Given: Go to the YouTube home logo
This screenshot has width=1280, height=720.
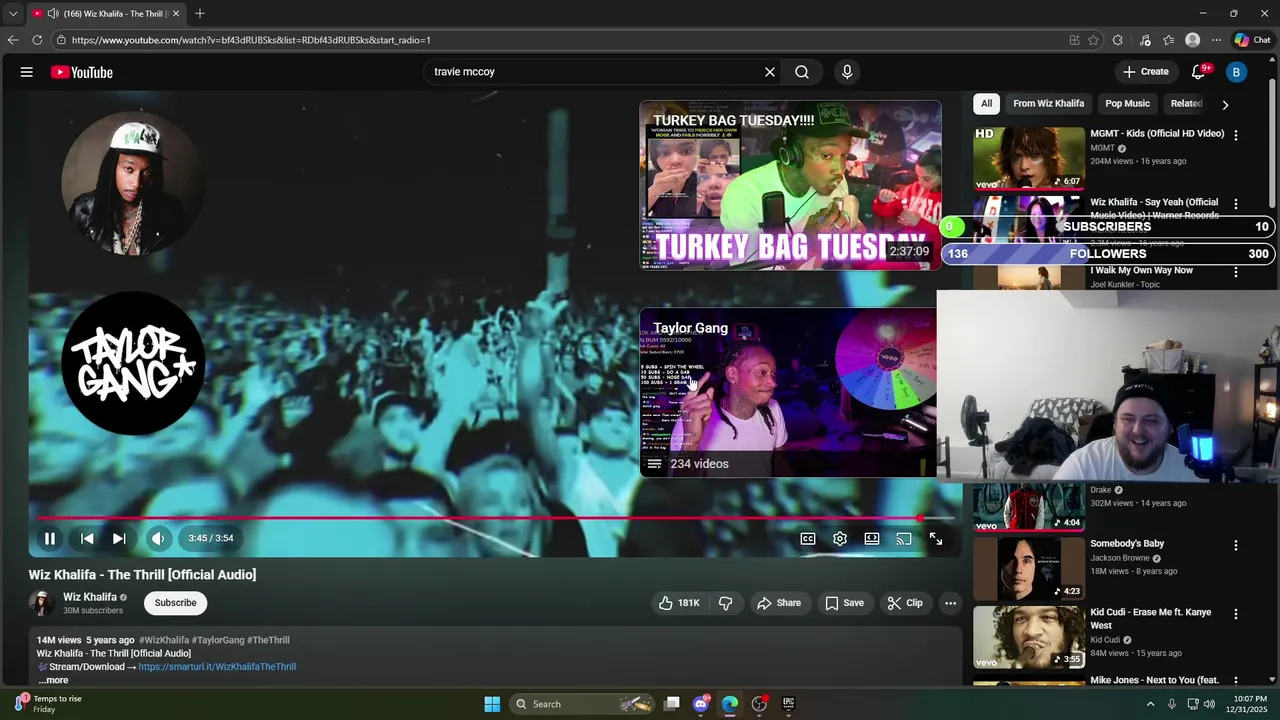Looking at the screenshot, I should click(x=82, y=72).
